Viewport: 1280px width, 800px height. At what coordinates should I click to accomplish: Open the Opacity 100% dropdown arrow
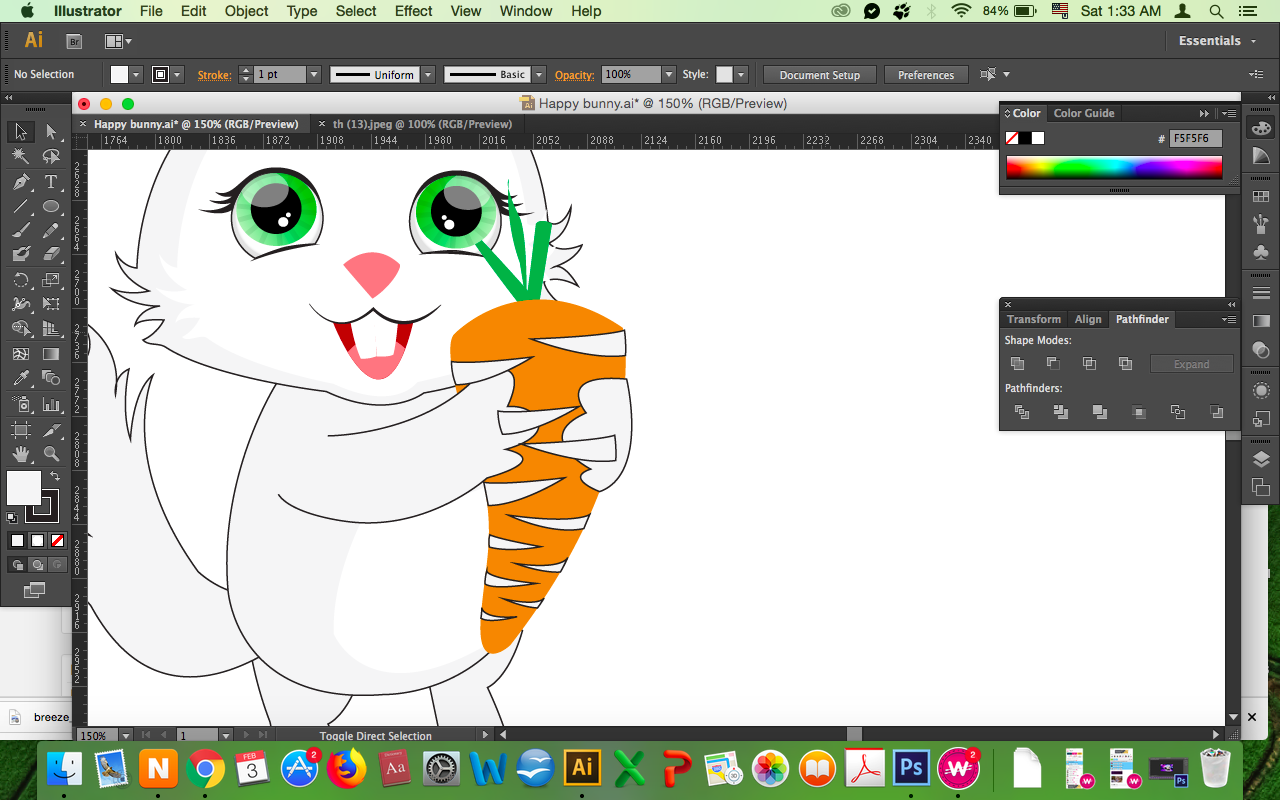(669, 75)
